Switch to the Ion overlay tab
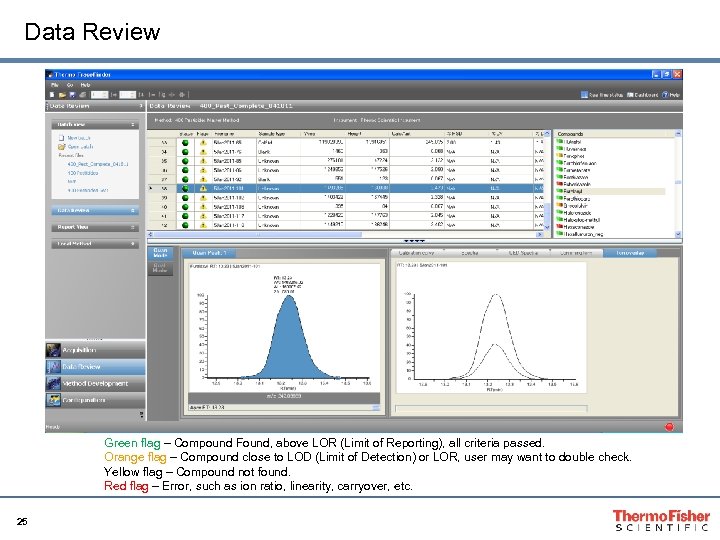This screenshot has height=540, width=720. coord(630,253)
